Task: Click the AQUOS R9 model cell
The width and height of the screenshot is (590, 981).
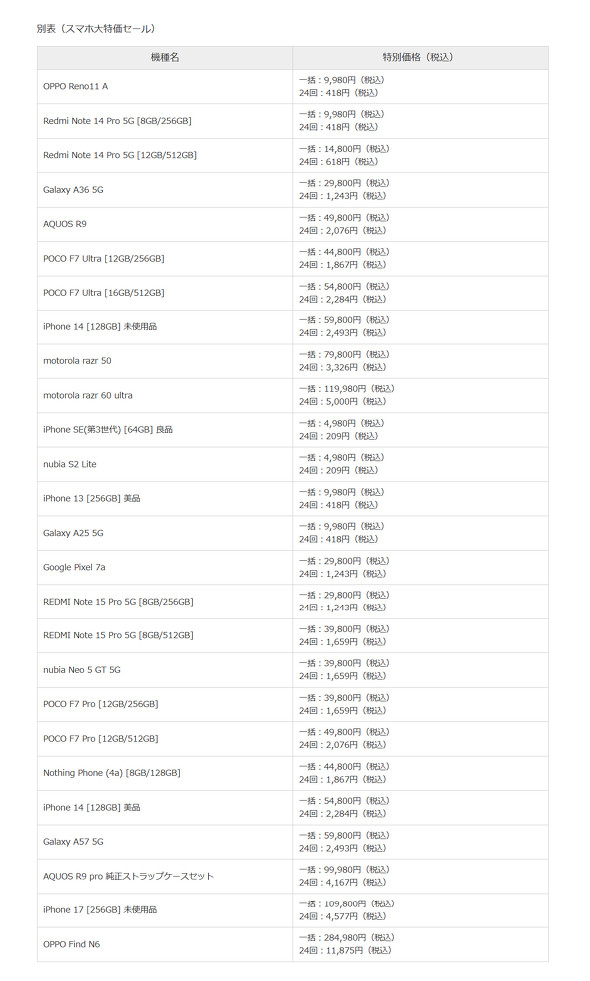Action: 165,224
